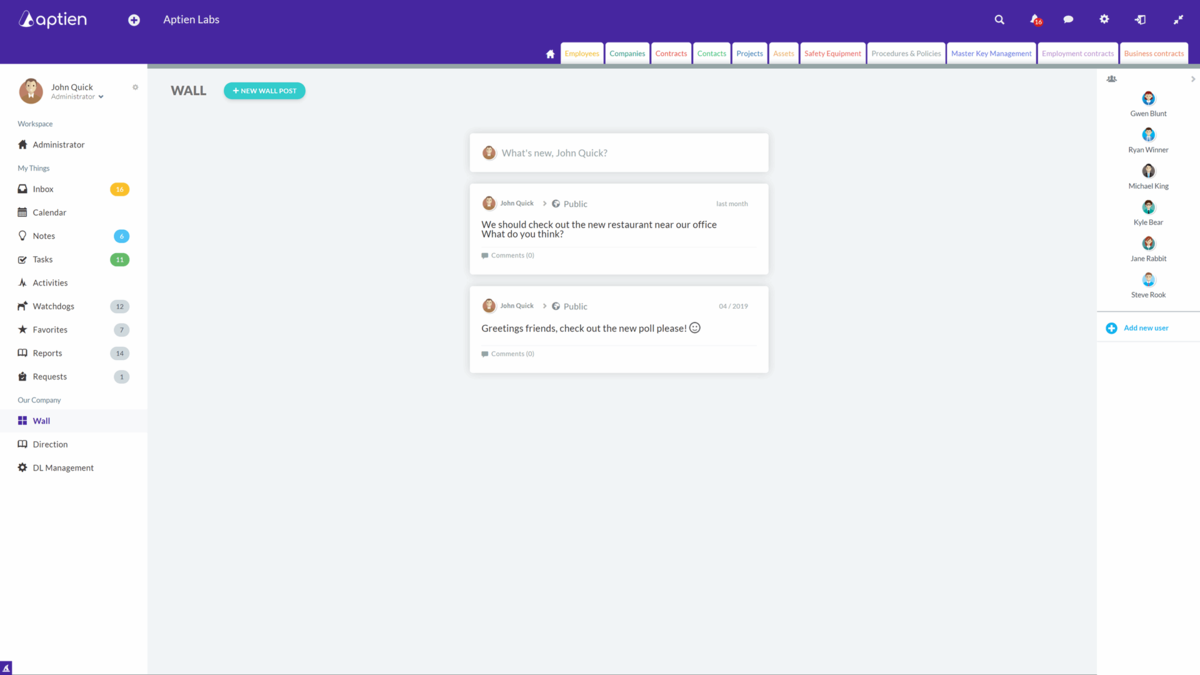1200x675 pixels.
Task: Open the settings gear in top bar
Action: click(1104, 19)
